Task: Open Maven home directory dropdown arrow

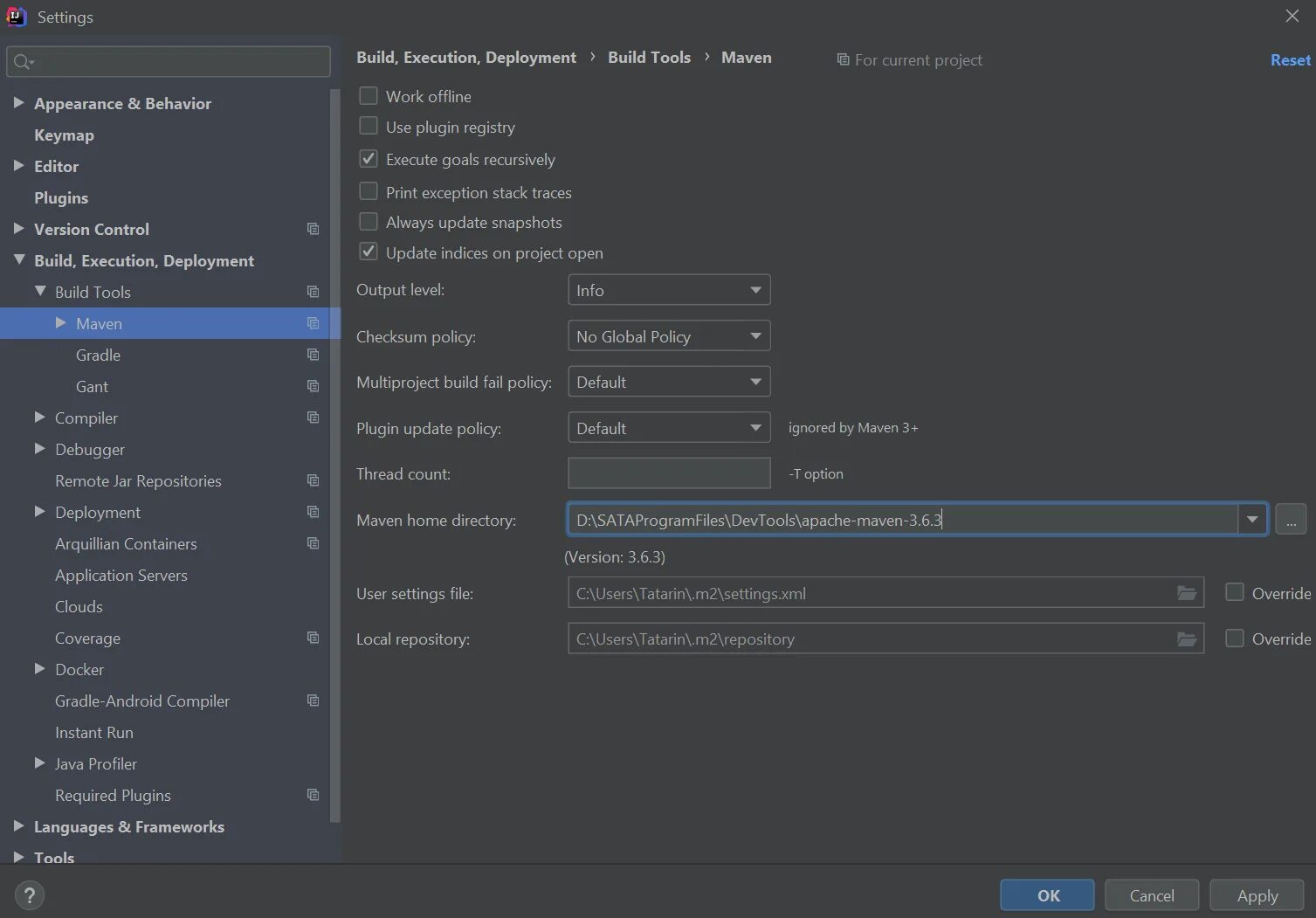Action: pos(1252,520)
